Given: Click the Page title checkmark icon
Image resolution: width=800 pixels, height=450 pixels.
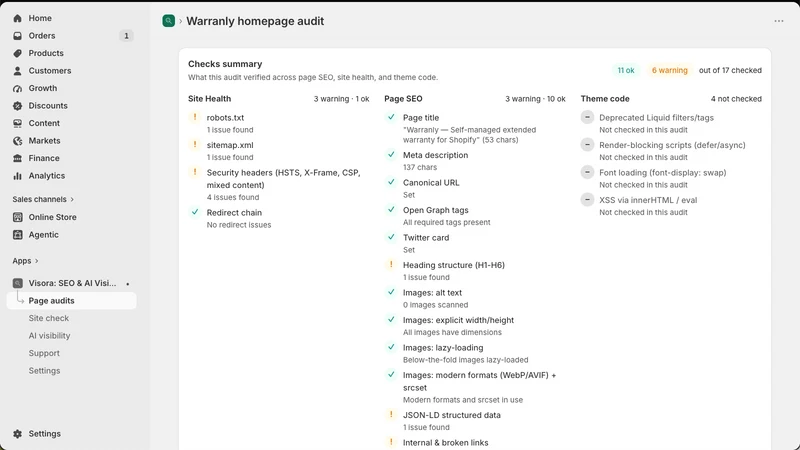Looking at the screenshot, I should [x=391, y=117].
